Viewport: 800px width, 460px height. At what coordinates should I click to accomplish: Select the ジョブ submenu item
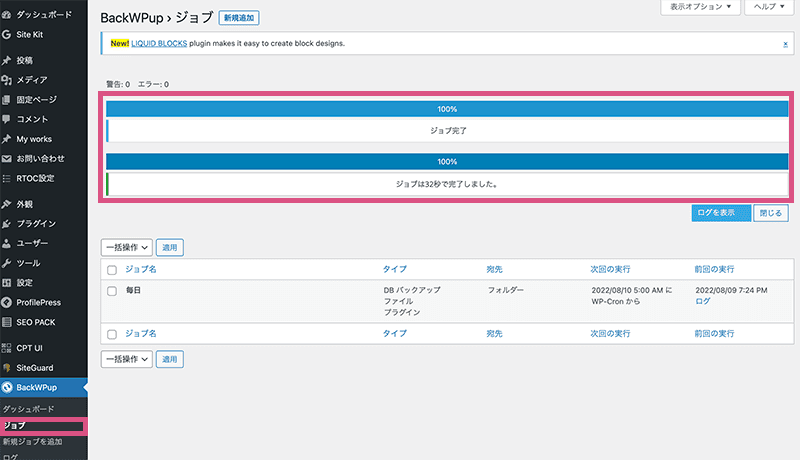(14, 425)
